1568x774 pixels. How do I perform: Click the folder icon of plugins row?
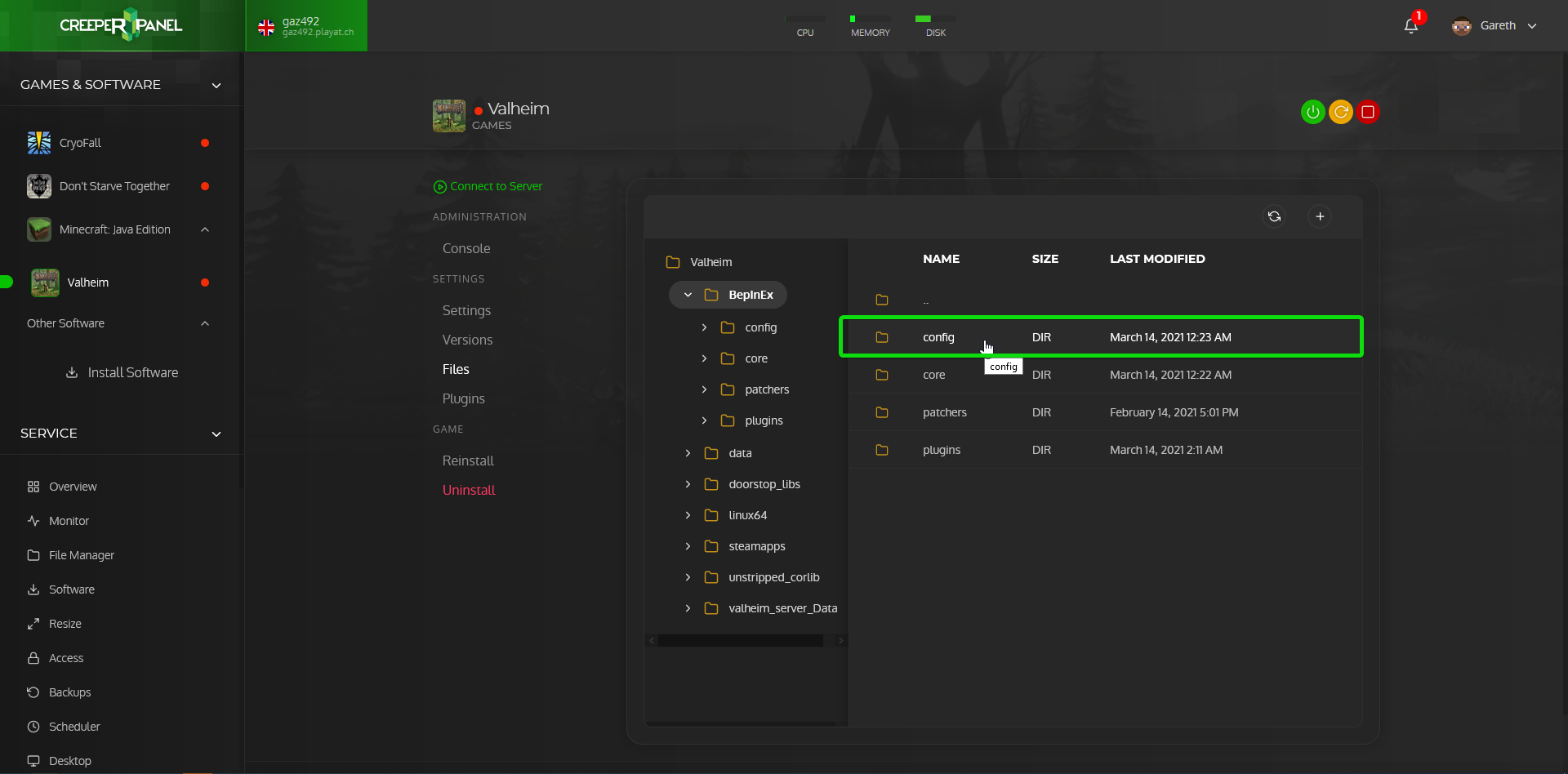coord(882,450)
